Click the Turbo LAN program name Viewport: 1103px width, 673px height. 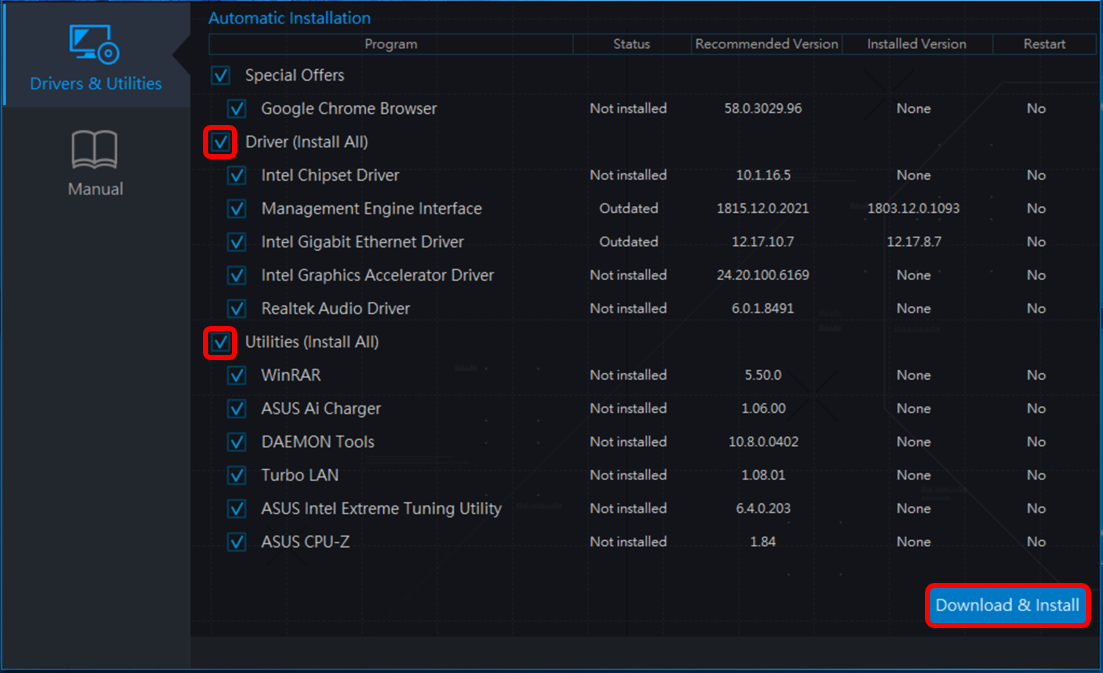click(x=300, y=475)
